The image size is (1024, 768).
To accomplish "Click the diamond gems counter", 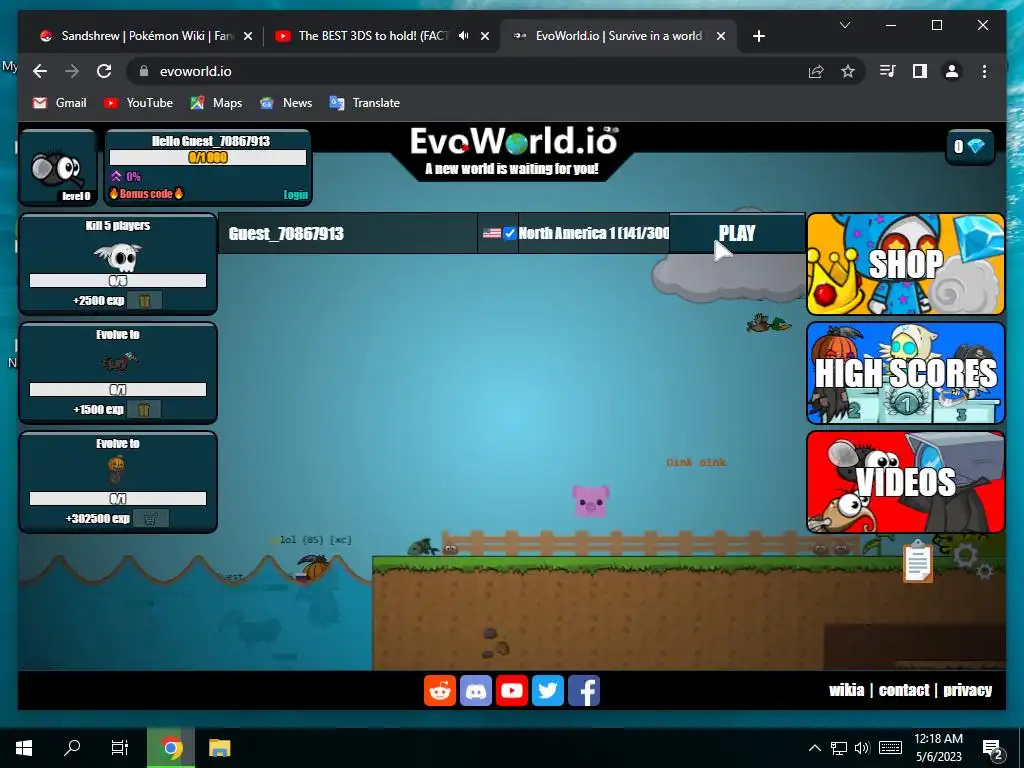I will click(970, 146).
